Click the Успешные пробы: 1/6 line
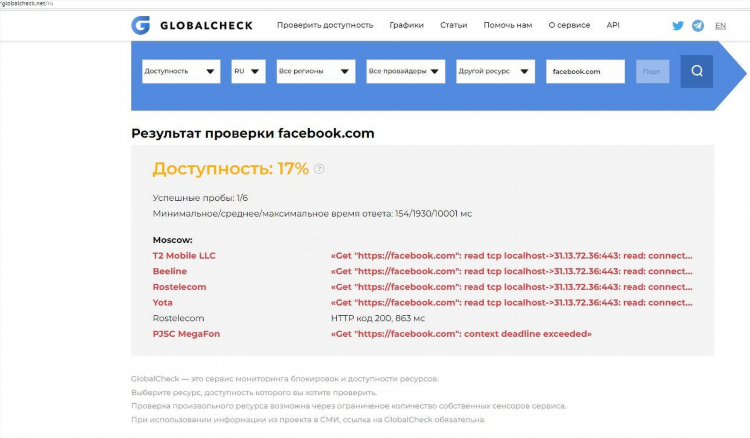The image size is (750, 438). [200, 198]
